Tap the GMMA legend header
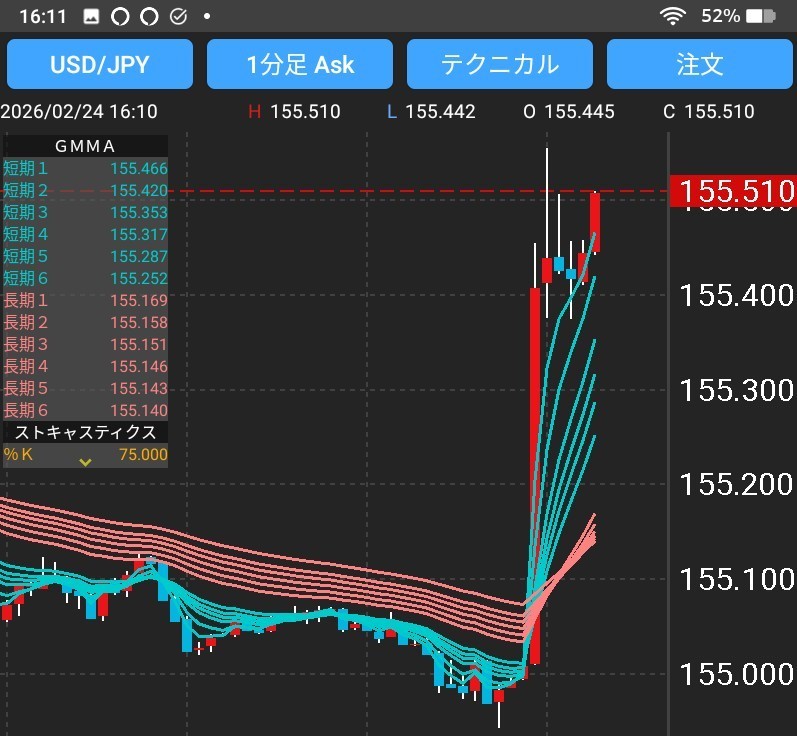Image resolution: width=797 pixels, height=736 pixels. tap(85, 146)
